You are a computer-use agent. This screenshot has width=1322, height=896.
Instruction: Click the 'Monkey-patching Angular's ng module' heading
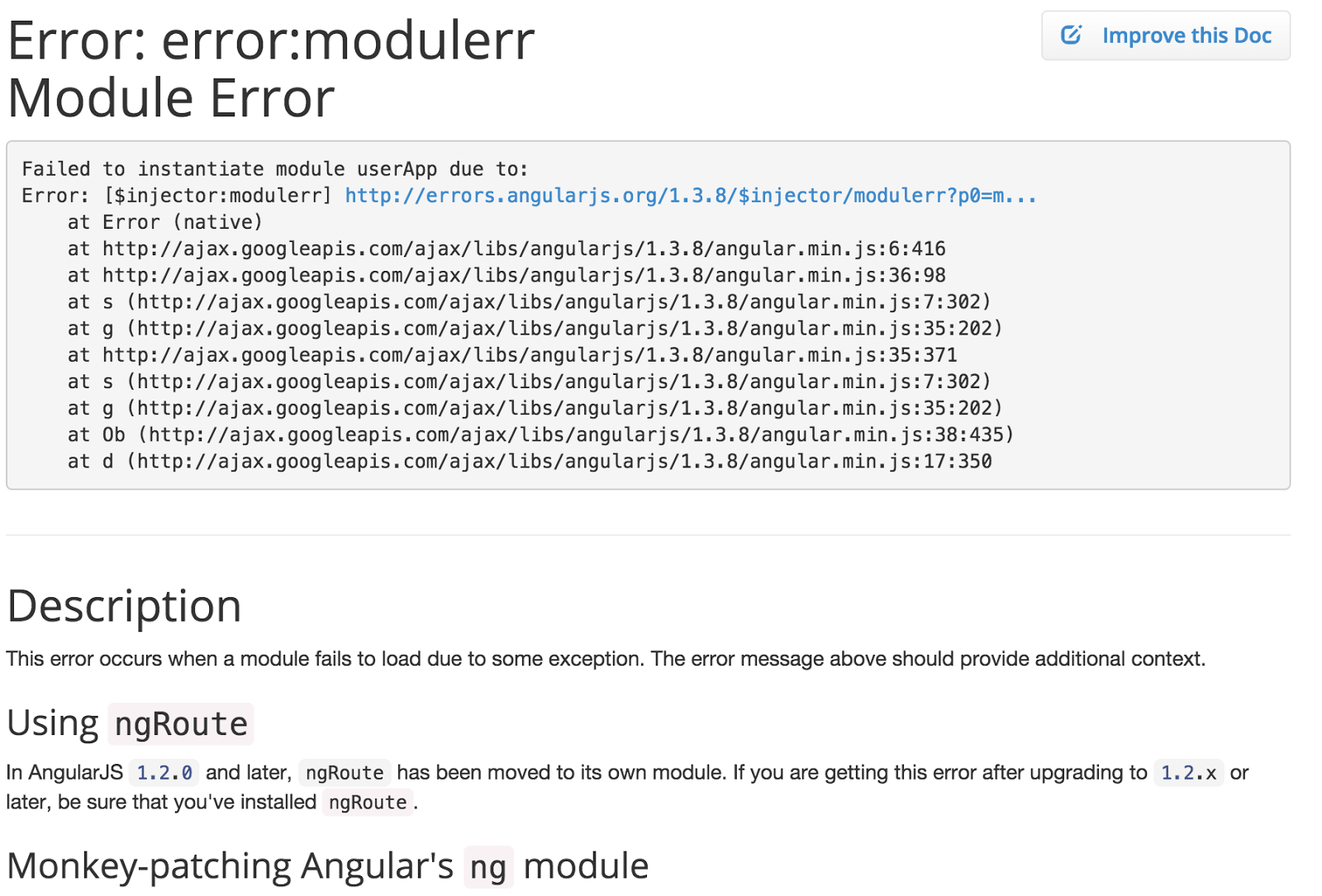[327, 866]
